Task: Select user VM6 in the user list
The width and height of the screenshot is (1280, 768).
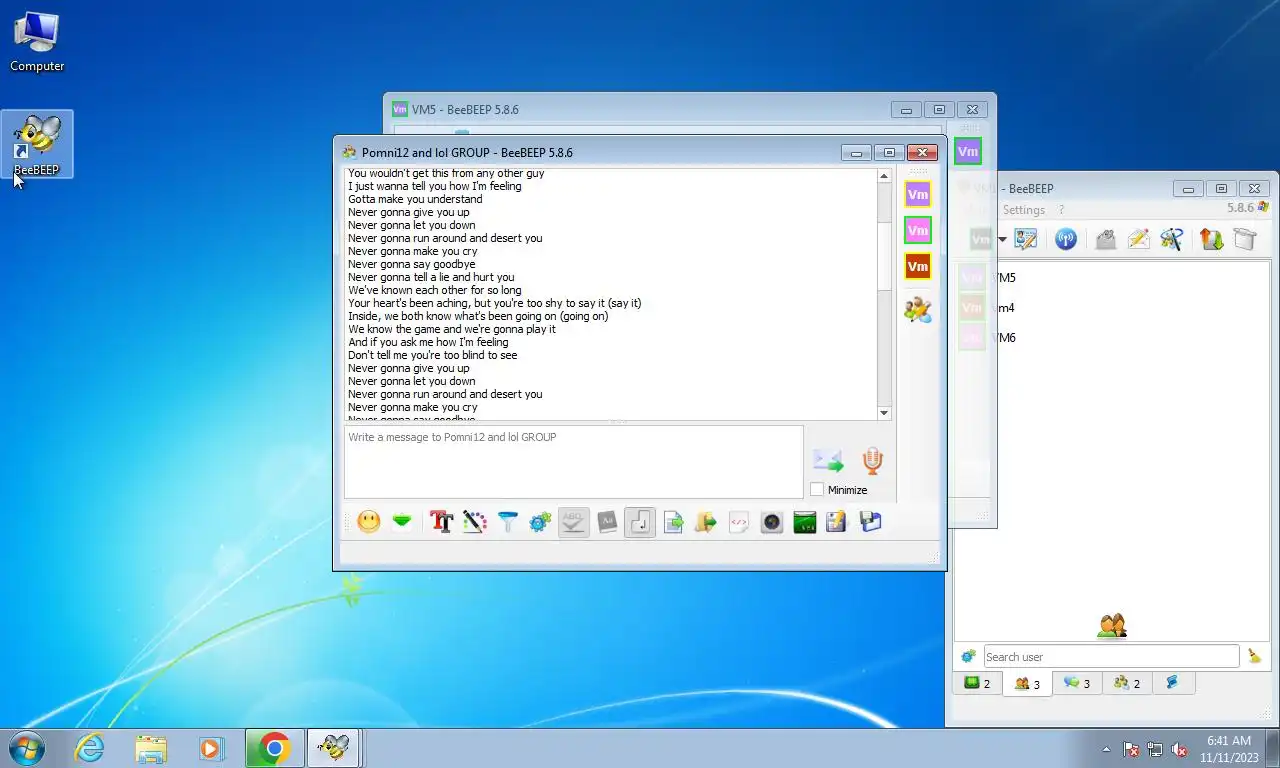Action: [x=1112, y=338]
